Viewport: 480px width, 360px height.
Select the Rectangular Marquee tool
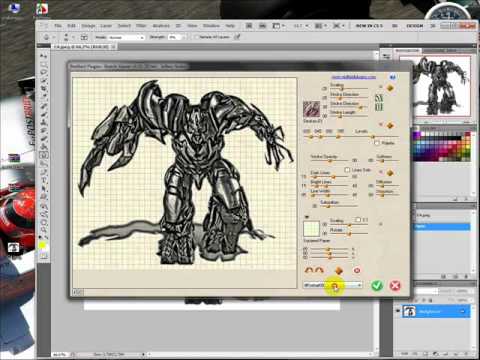[x=43, y=64]
